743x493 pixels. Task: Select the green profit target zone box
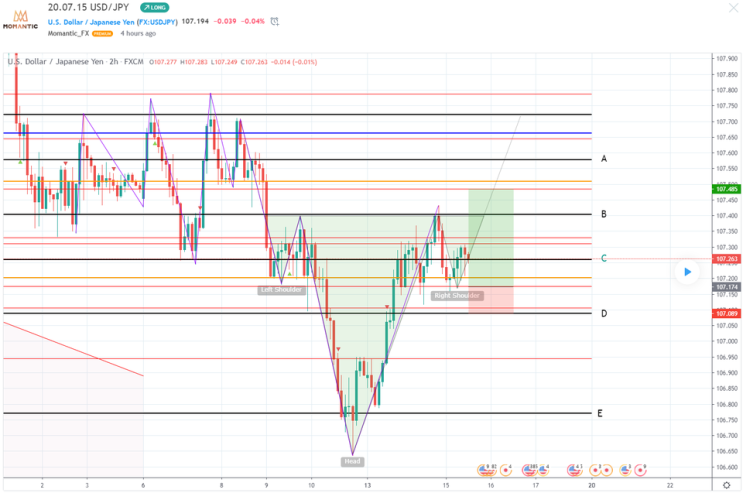point(491,238)
